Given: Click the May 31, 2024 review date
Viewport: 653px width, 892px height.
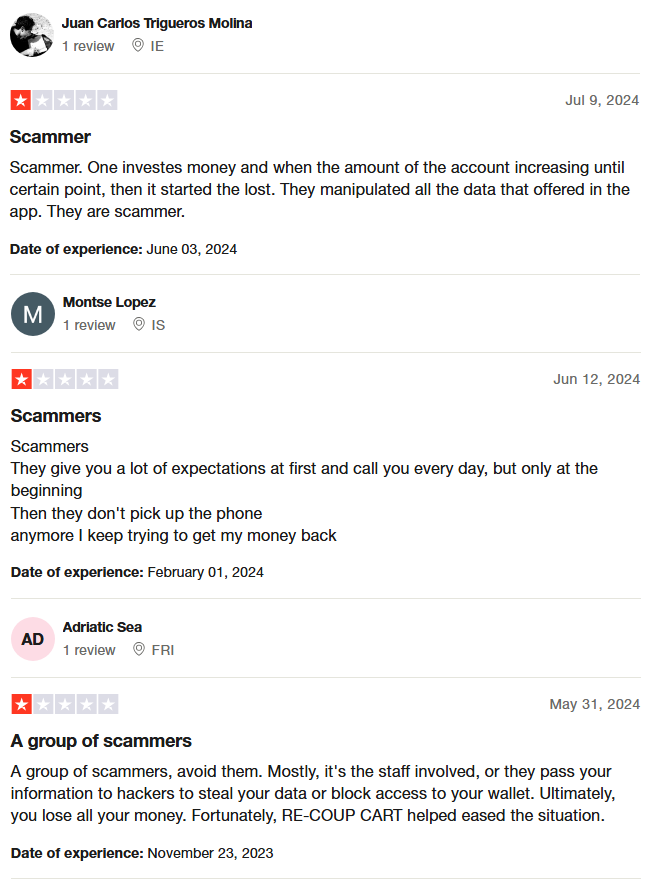Looking at the screenshot, I should pyautogui.click(x=594, y=704).
